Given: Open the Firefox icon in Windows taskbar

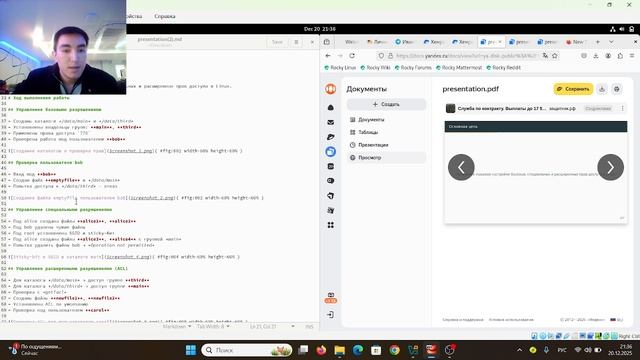Looking at the screenshot, I should [321, 350].
